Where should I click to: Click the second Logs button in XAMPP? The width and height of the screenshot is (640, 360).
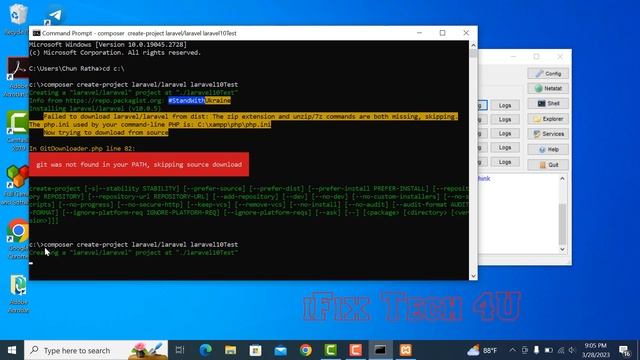point(504,119)
